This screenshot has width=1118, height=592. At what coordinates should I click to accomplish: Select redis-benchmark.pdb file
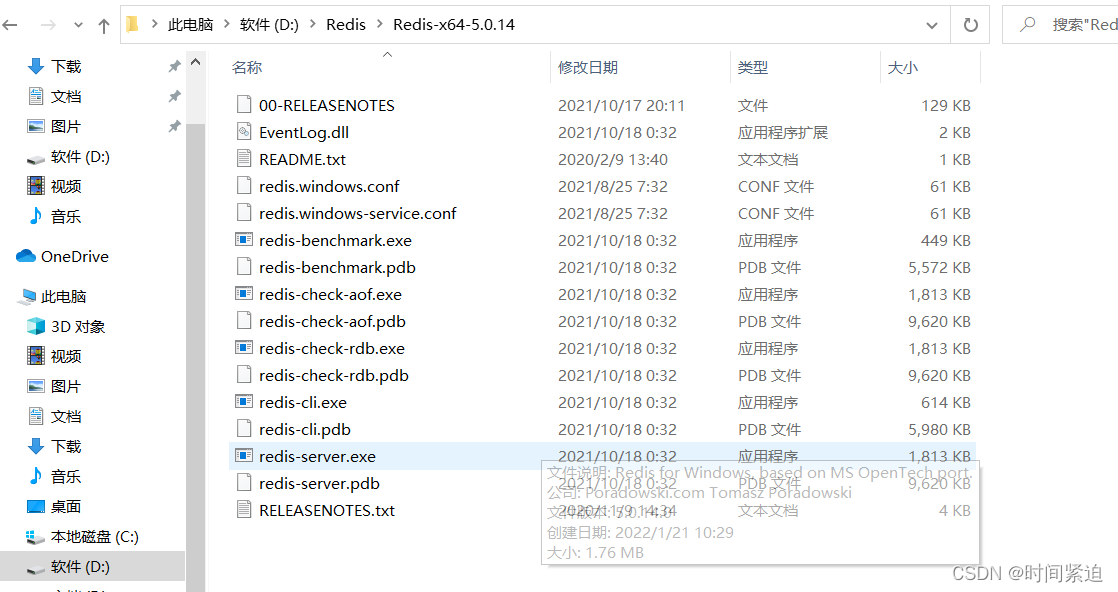(337, 267)
